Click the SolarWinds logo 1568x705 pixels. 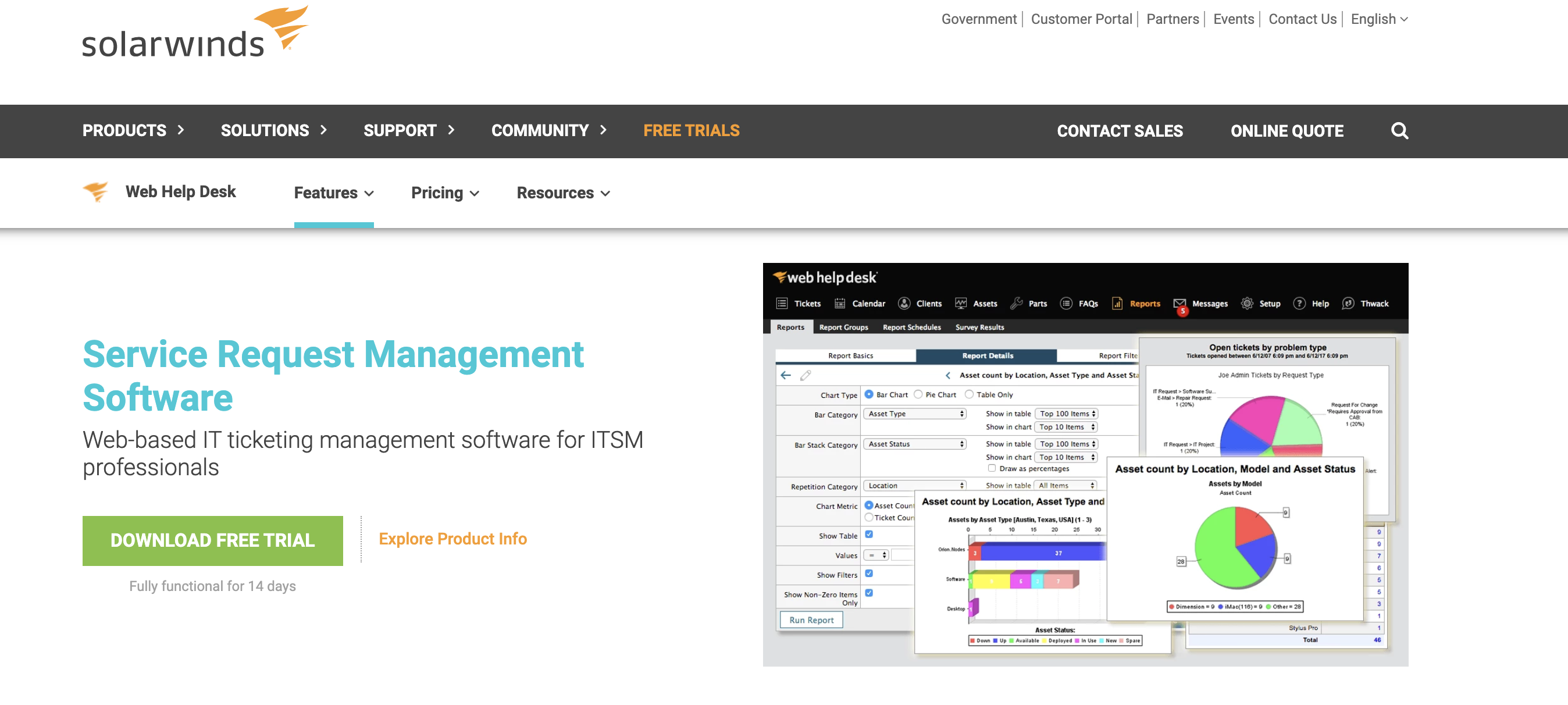pyautogui.click(x=195, y=34)
